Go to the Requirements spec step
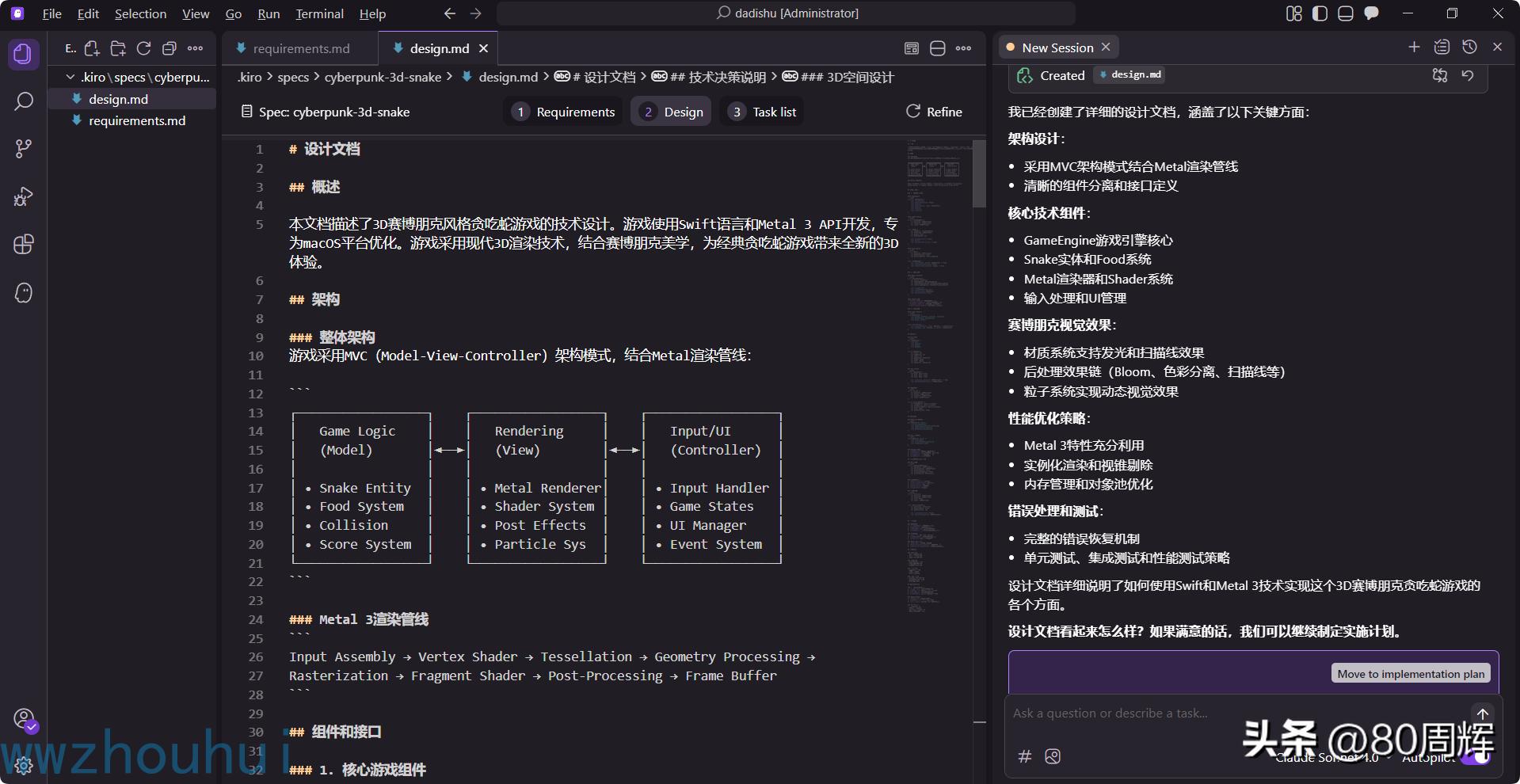Viewport: 1520px width, 784px height. point(563,112)
